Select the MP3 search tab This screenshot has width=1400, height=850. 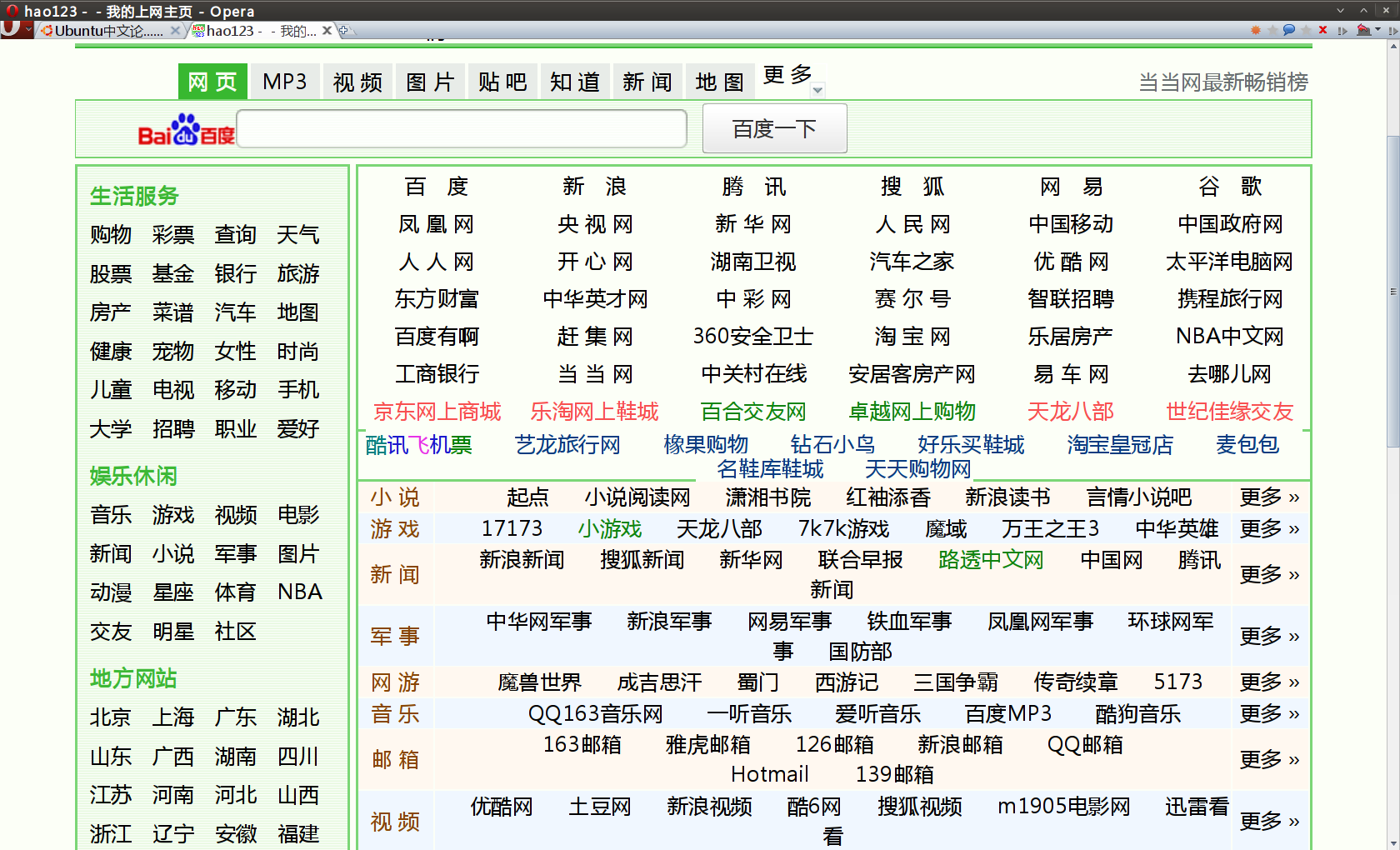pos(285,82)
